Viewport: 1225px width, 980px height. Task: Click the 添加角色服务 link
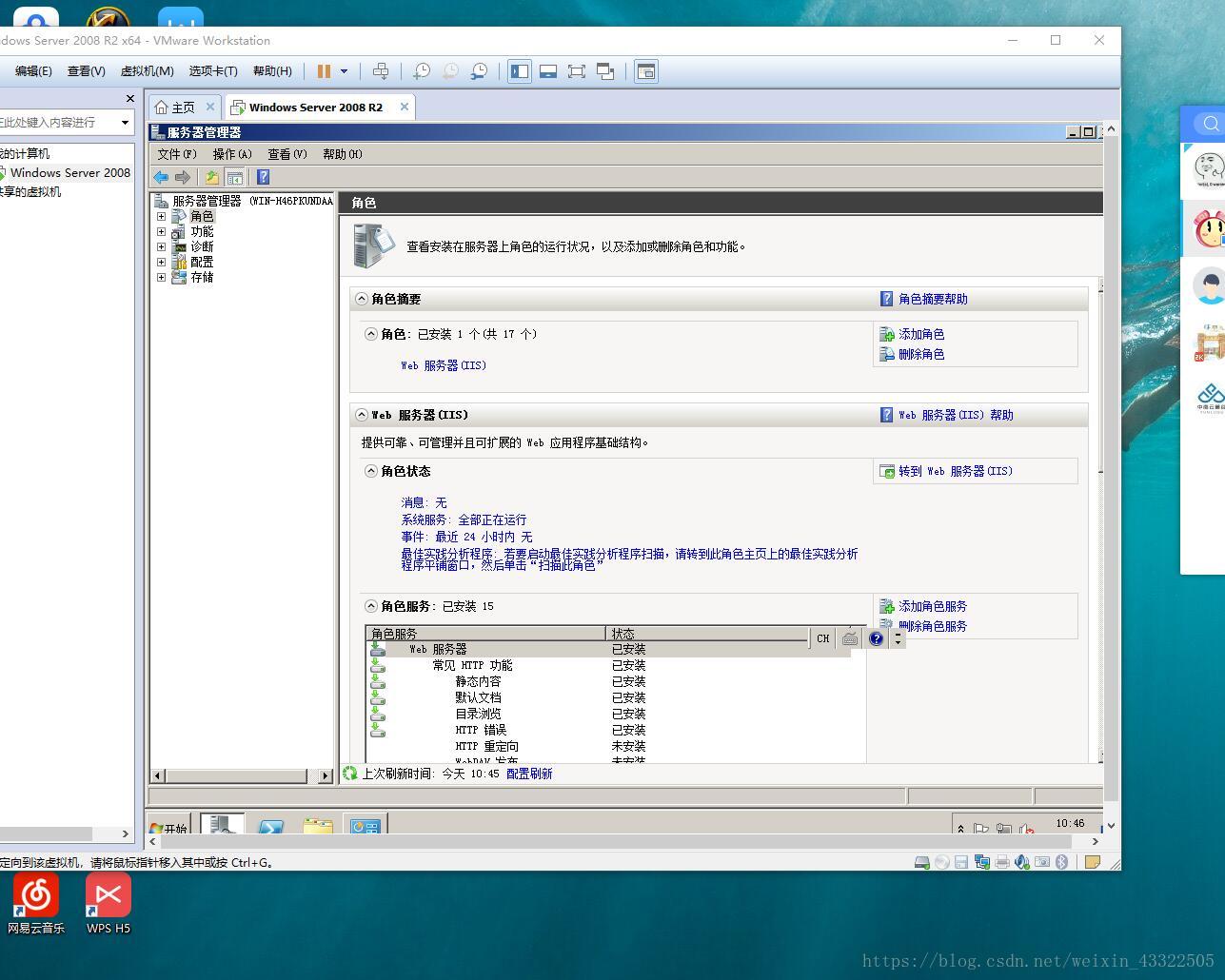click(933, 606)
